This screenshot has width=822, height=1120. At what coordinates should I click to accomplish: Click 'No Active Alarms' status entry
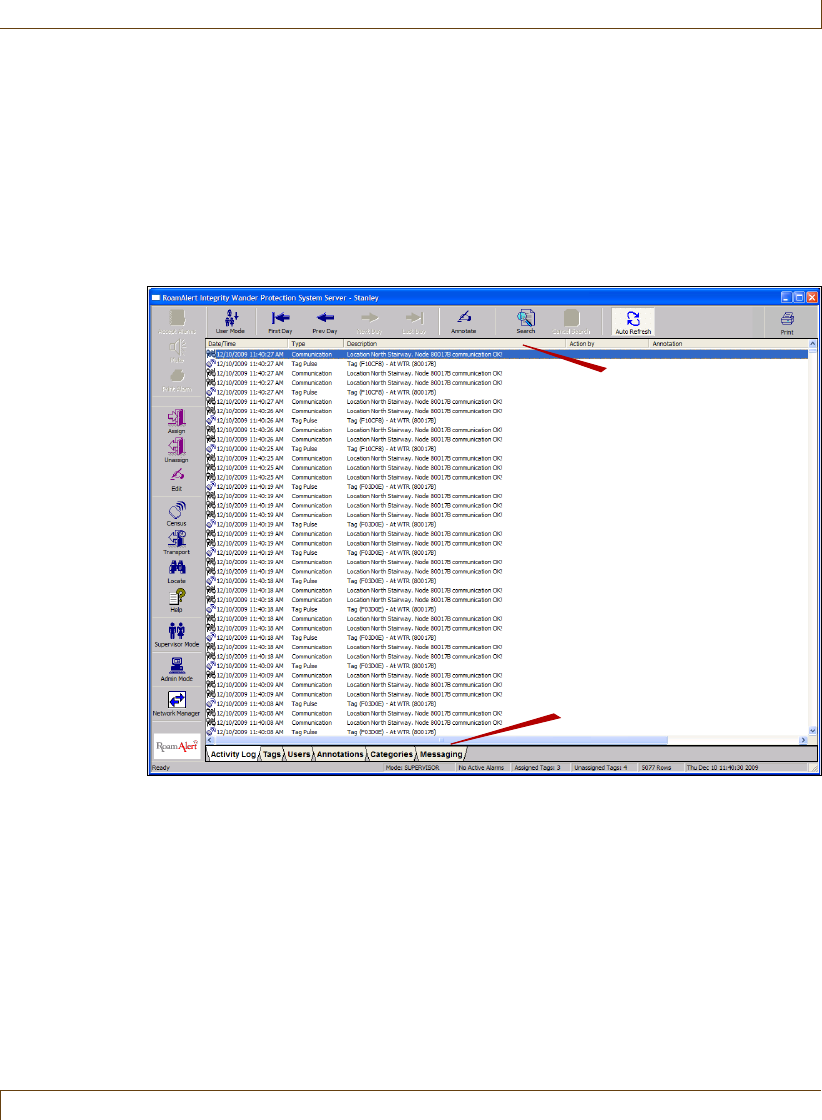(481, 768)
